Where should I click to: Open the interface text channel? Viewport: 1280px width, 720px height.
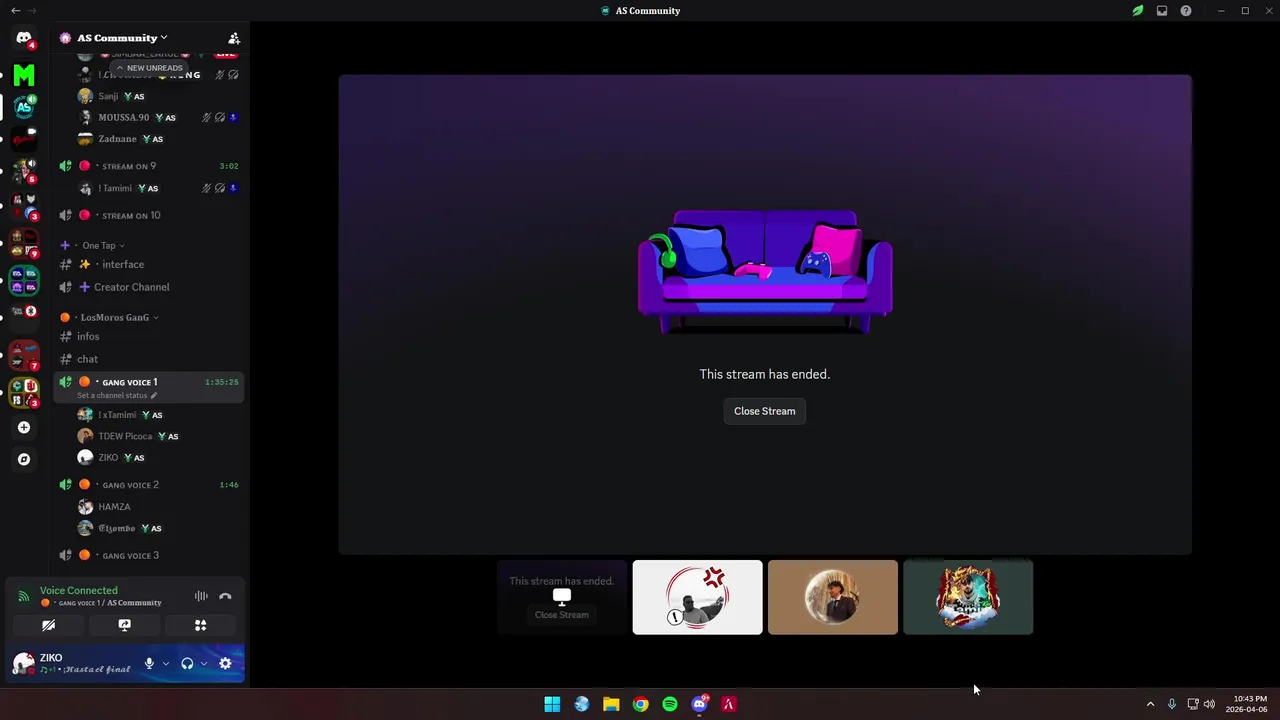[150, 264]
